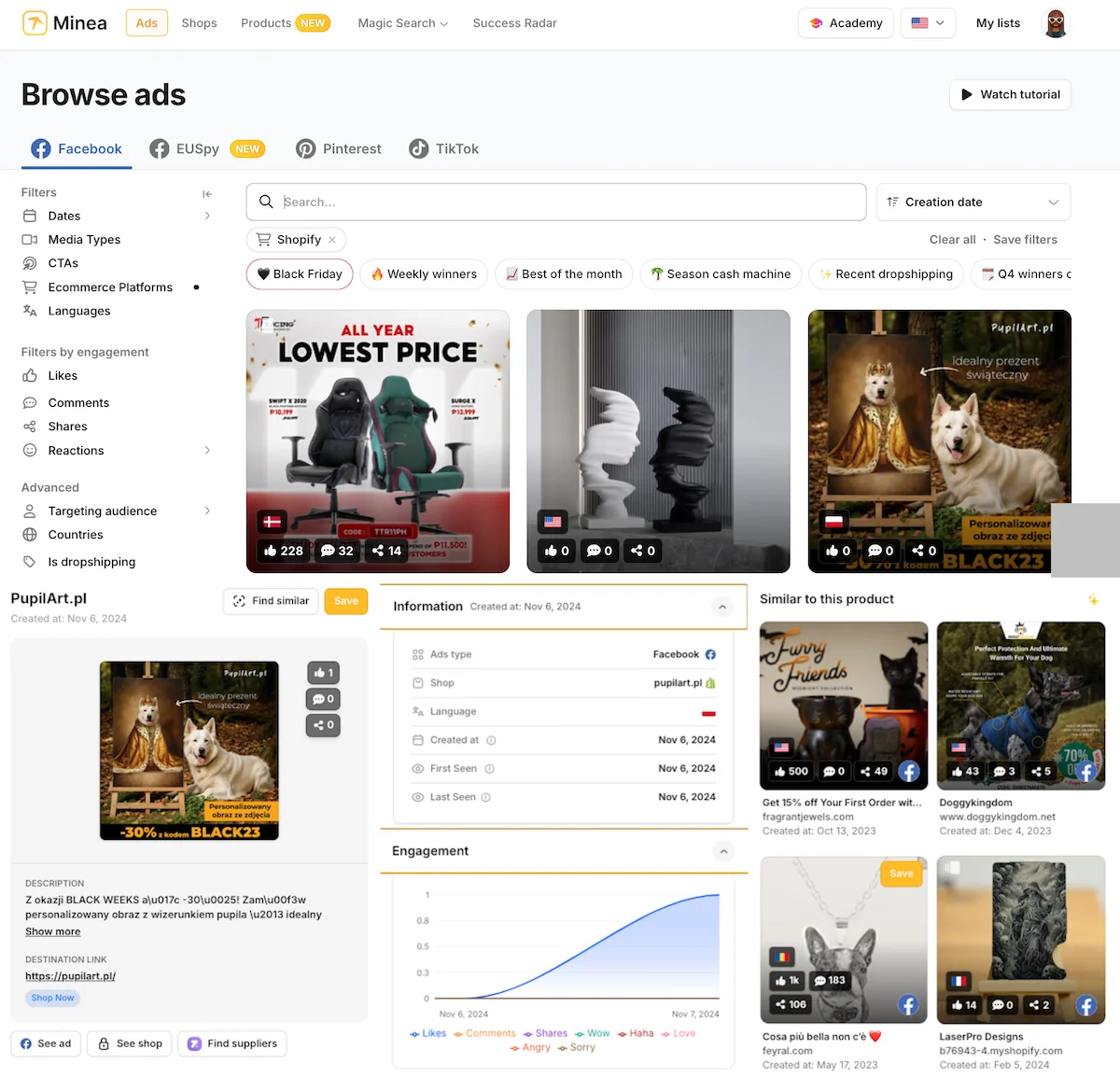Save the PupilArt.pl ad
1120x1077 pixels.
pyautogui.click(x=346, y=601)
